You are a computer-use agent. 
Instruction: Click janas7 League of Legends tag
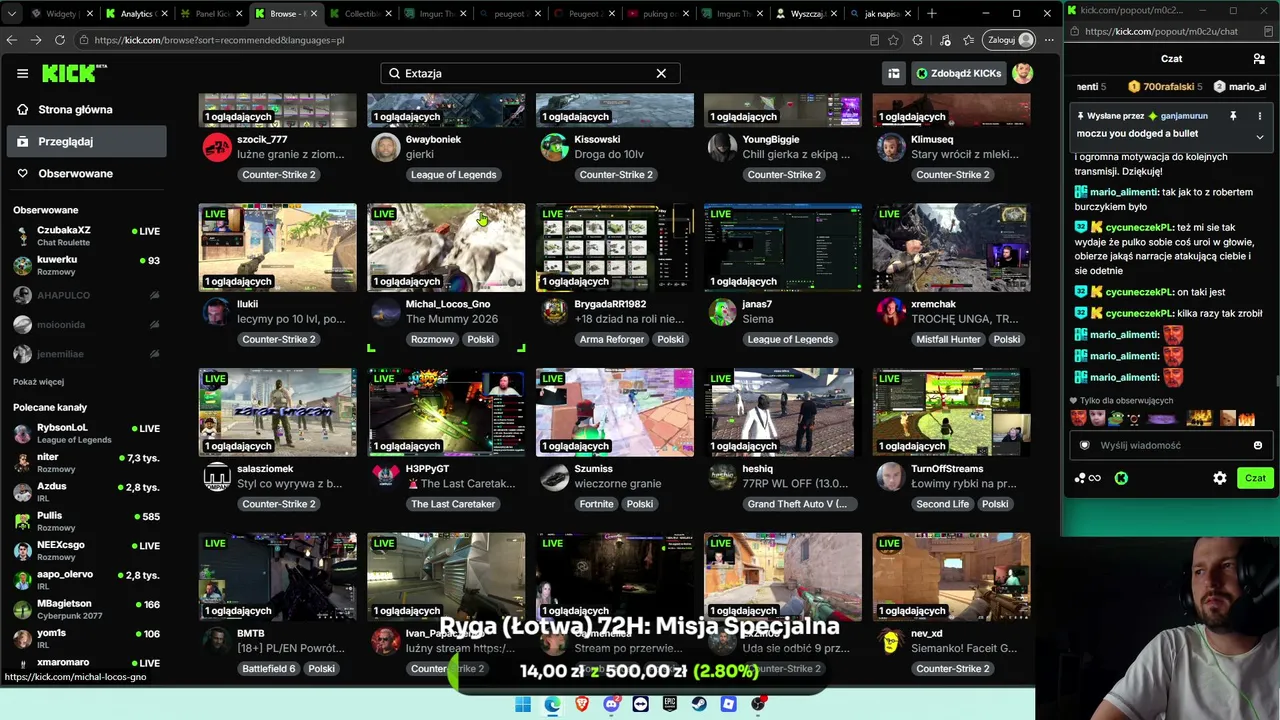(790, 339)
